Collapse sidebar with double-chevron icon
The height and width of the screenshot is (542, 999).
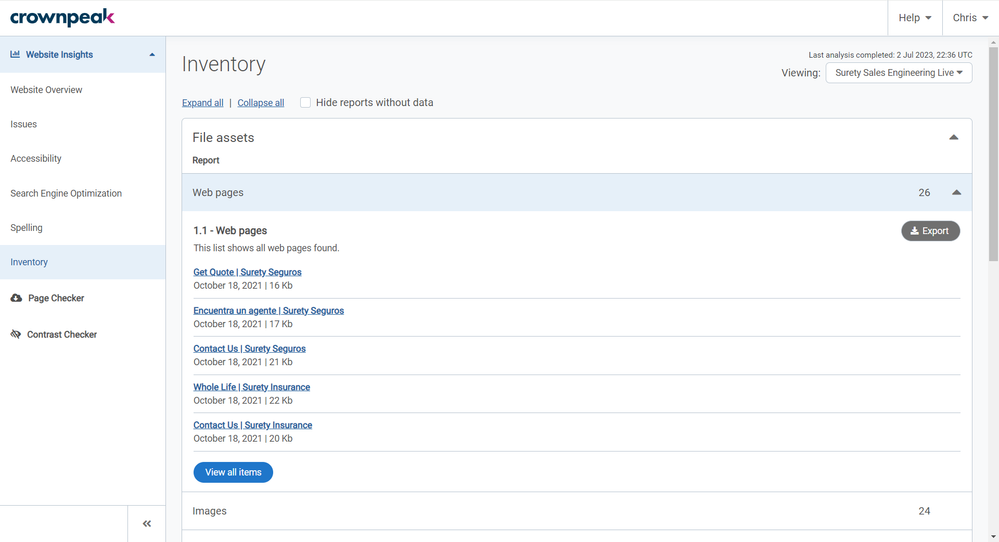coord(147,524)
